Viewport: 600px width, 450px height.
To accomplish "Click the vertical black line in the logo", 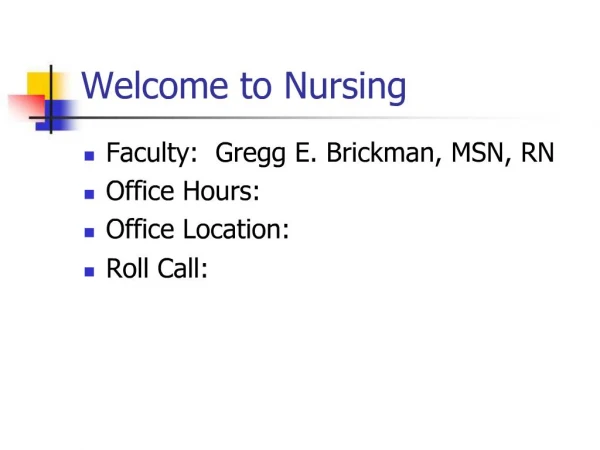I will [51, 99].
